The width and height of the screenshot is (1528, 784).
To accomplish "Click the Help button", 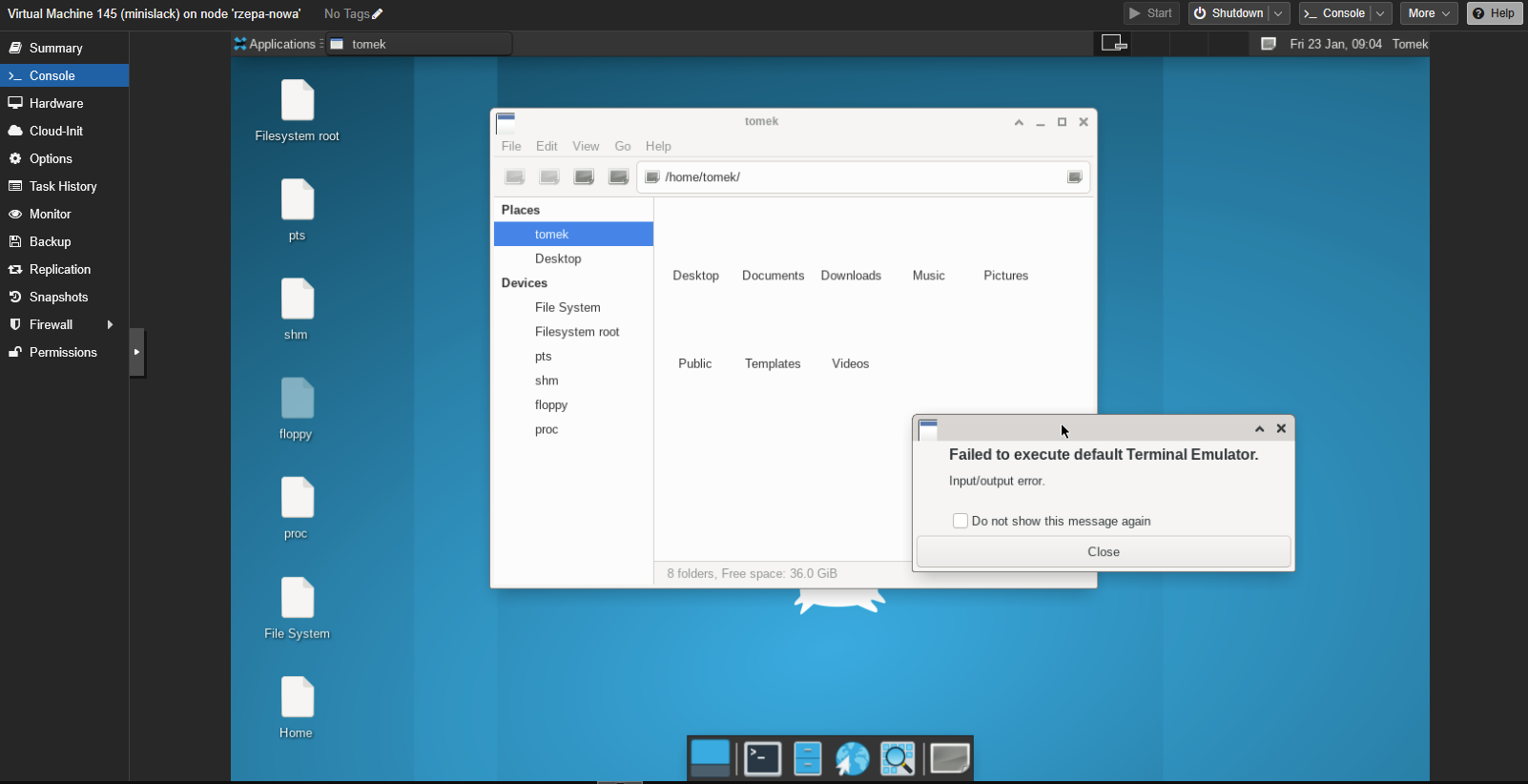I will click(x=1495, y=13).
